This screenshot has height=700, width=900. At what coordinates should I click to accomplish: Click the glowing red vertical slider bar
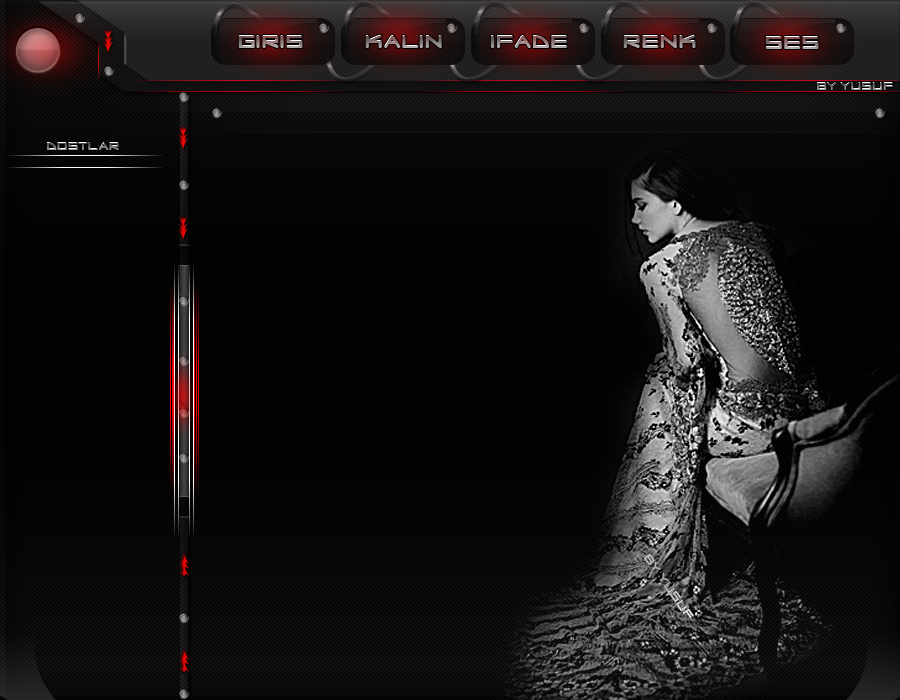tap(183, 390)
